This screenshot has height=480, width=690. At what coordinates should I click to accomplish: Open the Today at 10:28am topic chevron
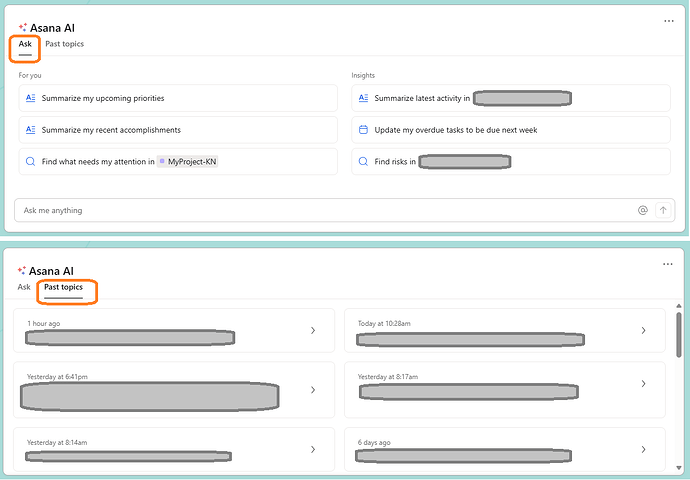pyautogui.click(x=643, y=330)
